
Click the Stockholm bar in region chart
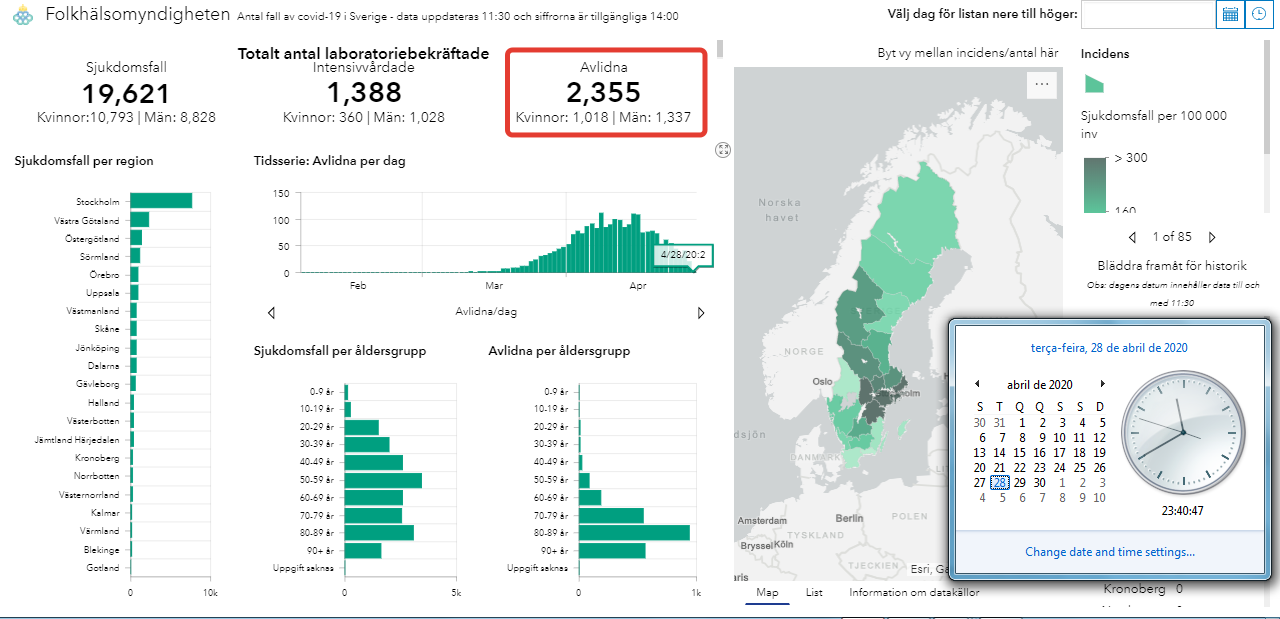[x=161, y=201]
